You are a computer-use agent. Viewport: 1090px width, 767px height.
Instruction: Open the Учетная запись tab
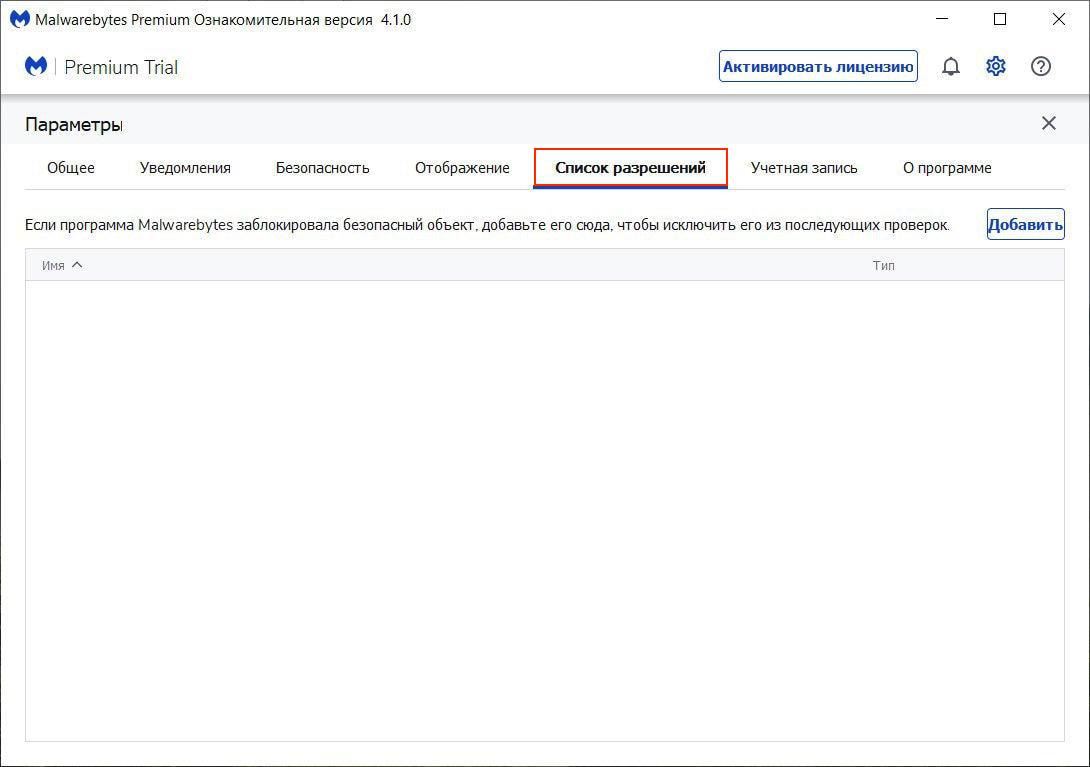tap(804, 168)
